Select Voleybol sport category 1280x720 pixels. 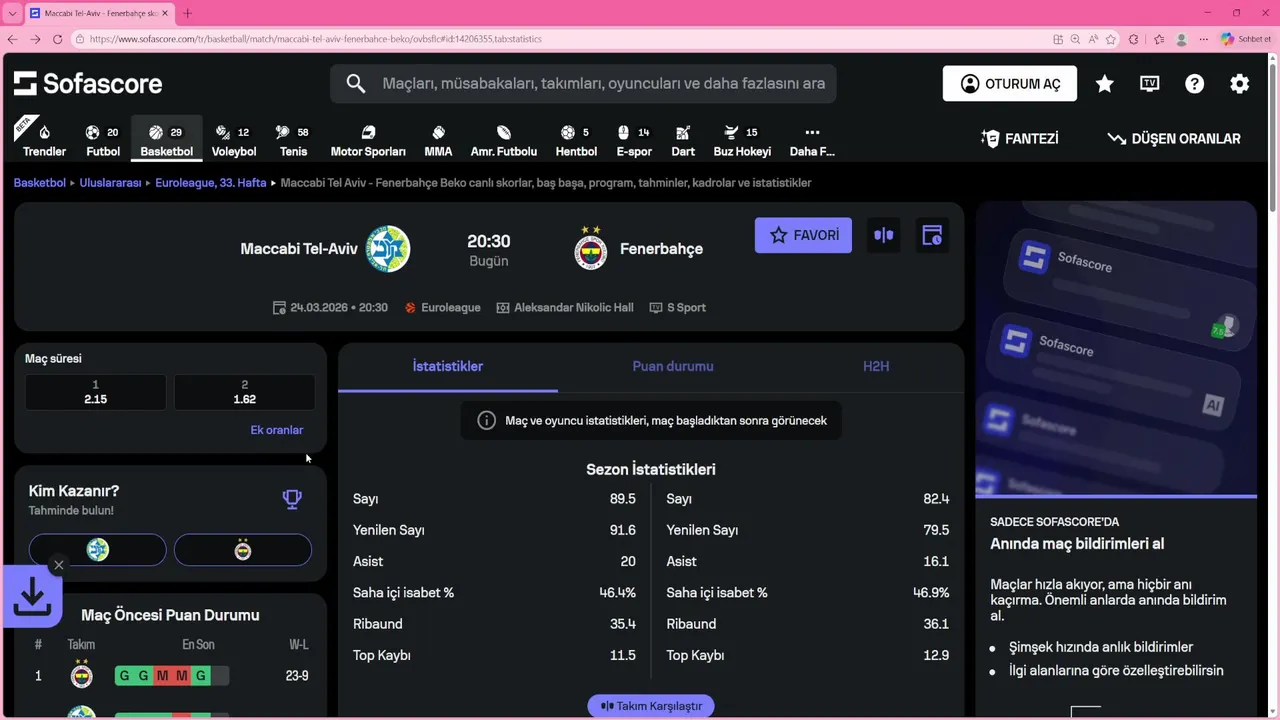[234, 141]
